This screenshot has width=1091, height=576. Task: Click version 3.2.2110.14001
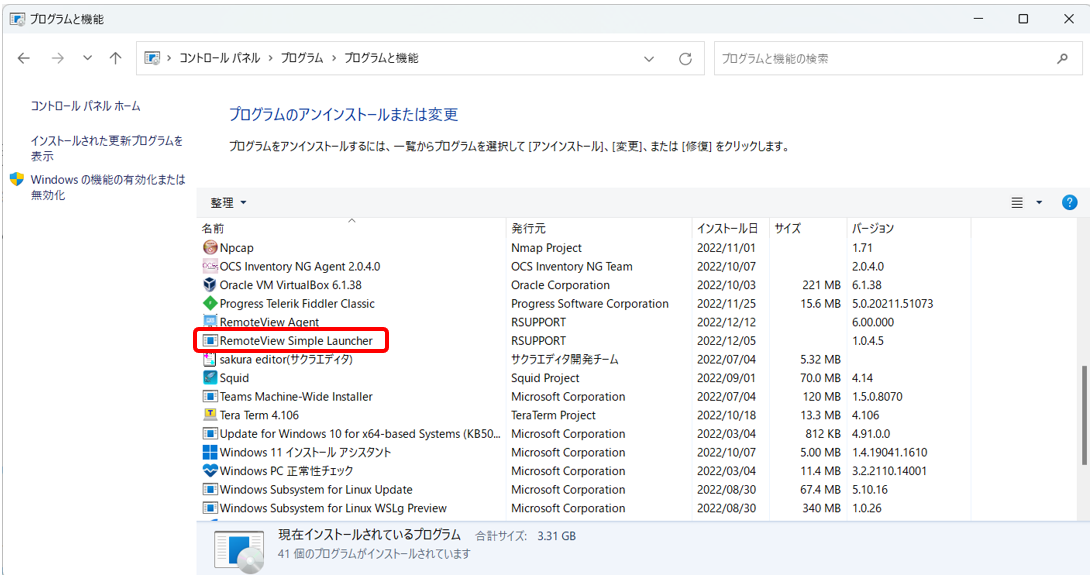tap(889, 471)
